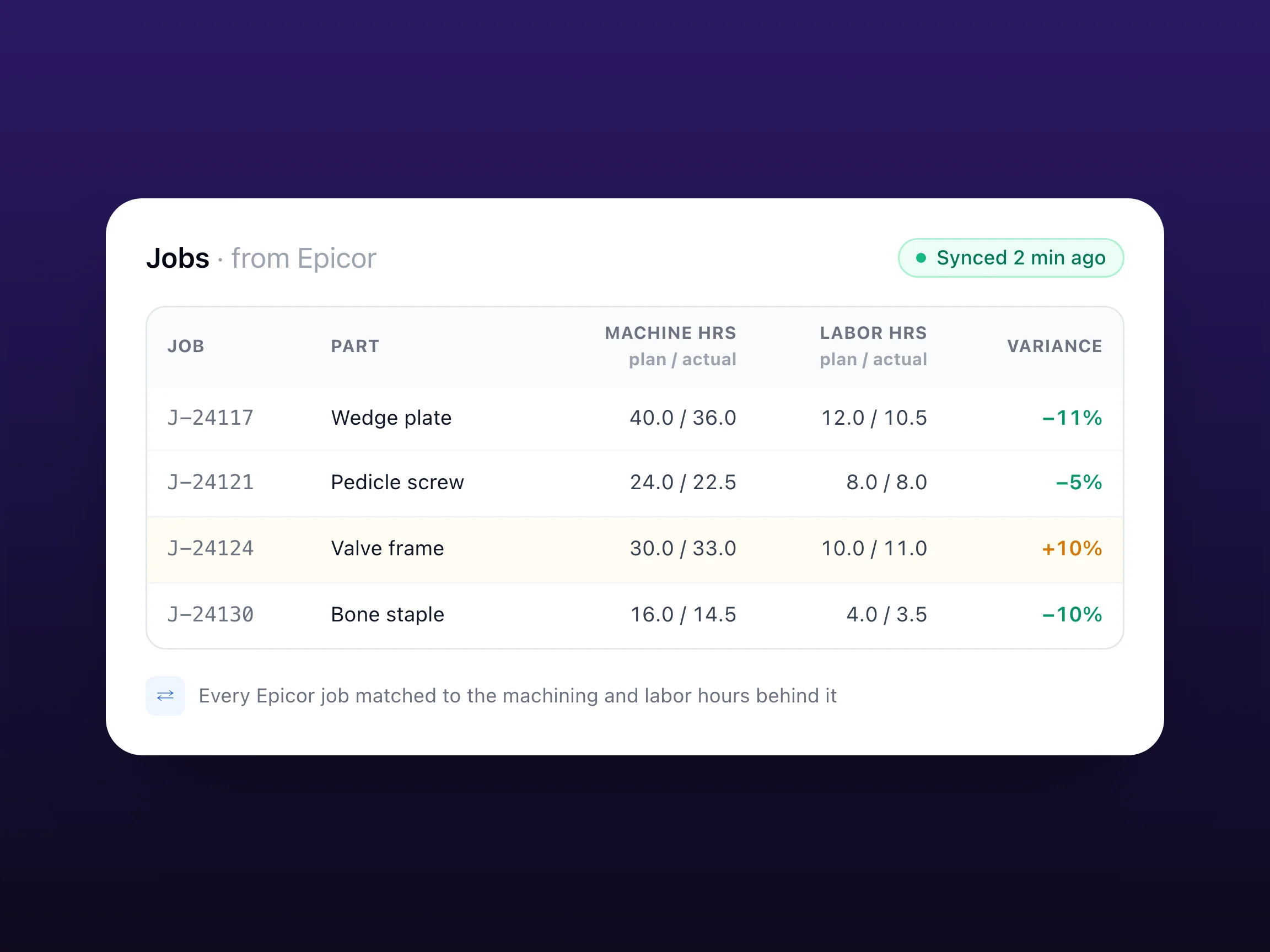Open job J-24121
The image size is (1270, 952).
tap(210, 483)
